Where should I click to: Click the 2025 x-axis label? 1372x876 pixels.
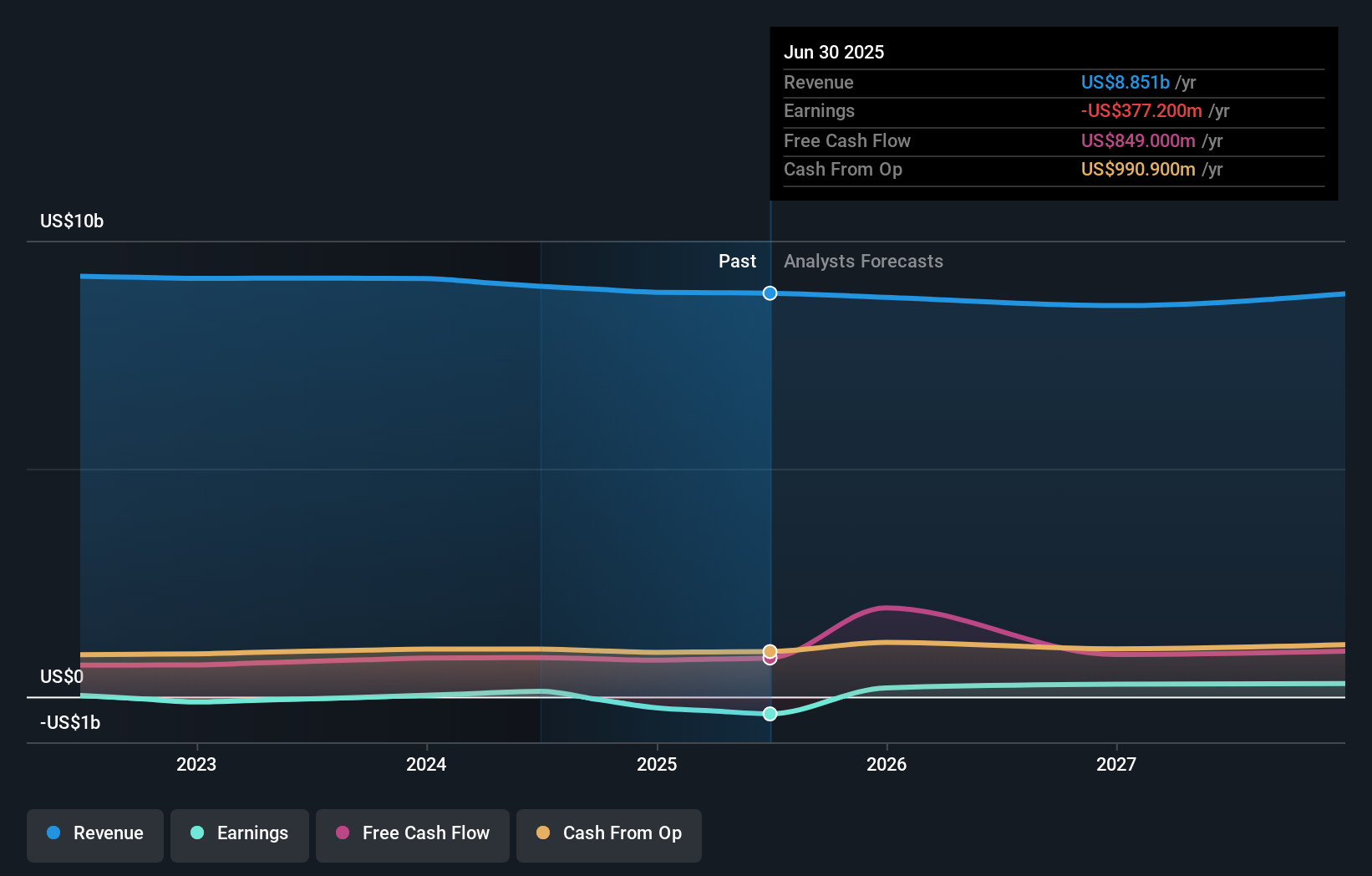click(657, 765)
